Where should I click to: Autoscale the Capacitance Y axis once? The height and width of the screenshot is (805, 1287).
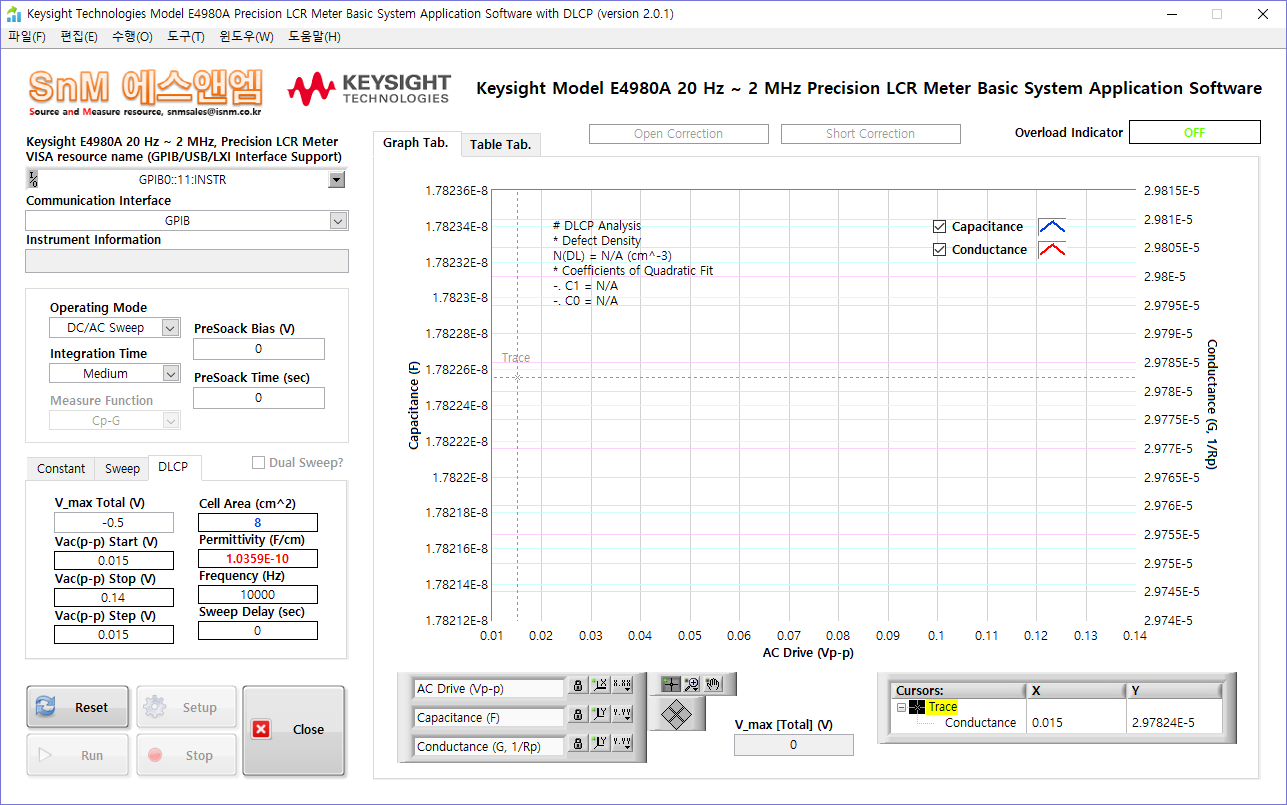coord(600,715)
